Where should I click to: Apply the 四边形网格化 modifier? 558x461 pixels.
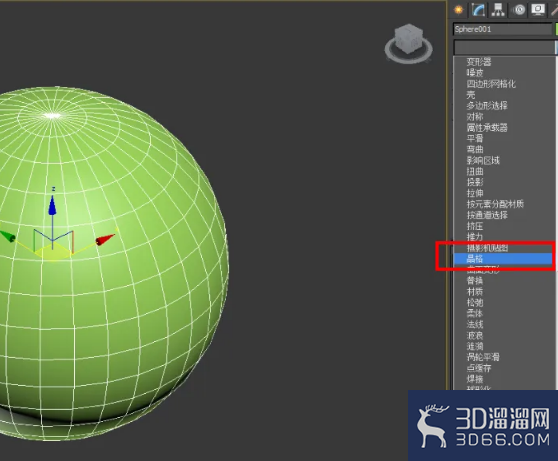(491, 84)
